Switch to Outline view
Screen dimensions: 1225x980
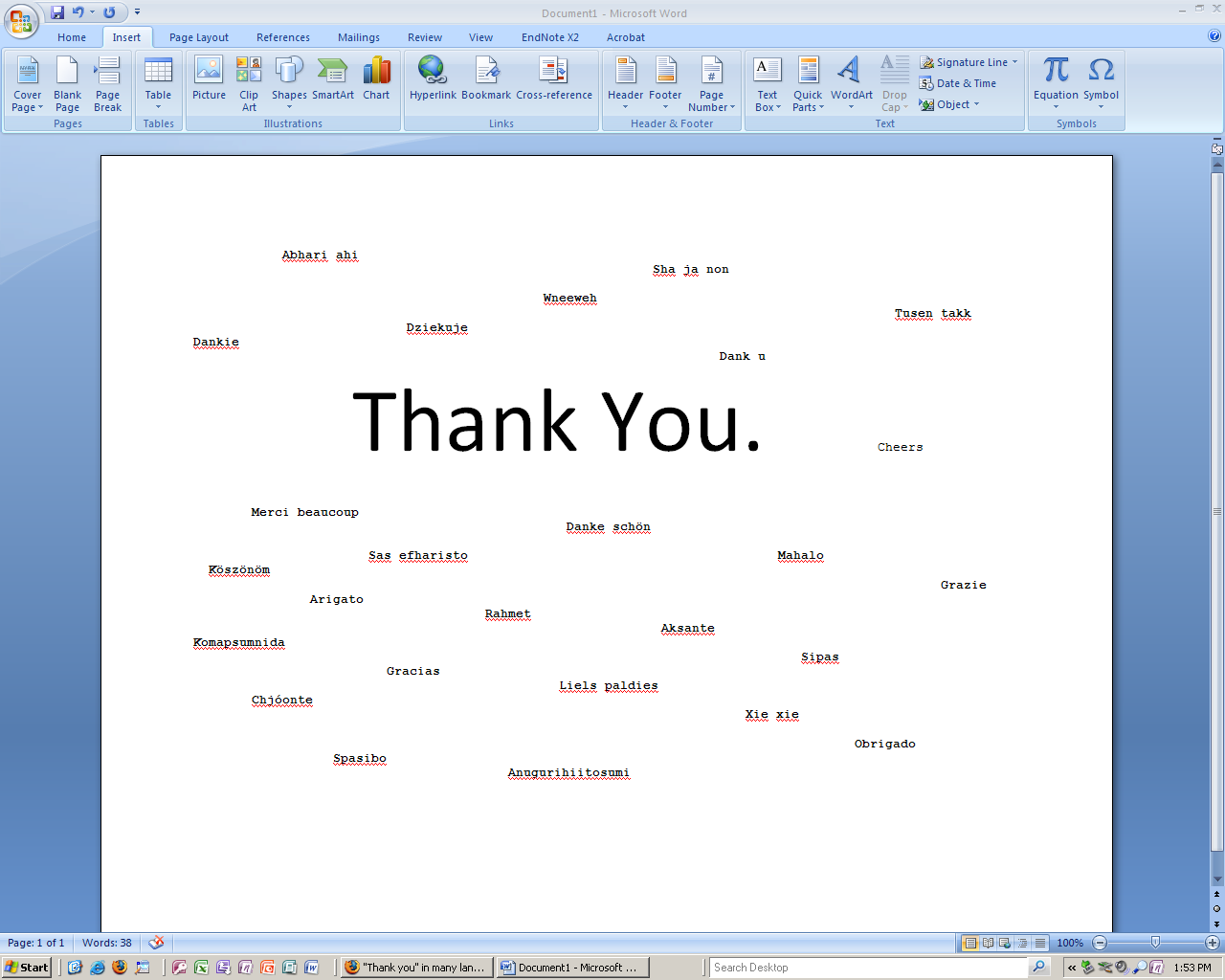point(1022,943)
